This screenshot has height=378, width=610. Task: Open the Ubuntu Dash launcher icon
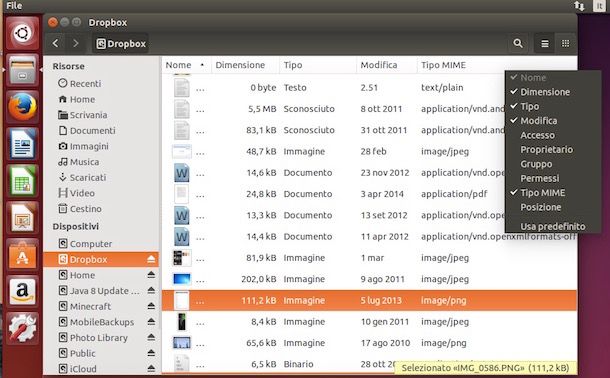22,33
